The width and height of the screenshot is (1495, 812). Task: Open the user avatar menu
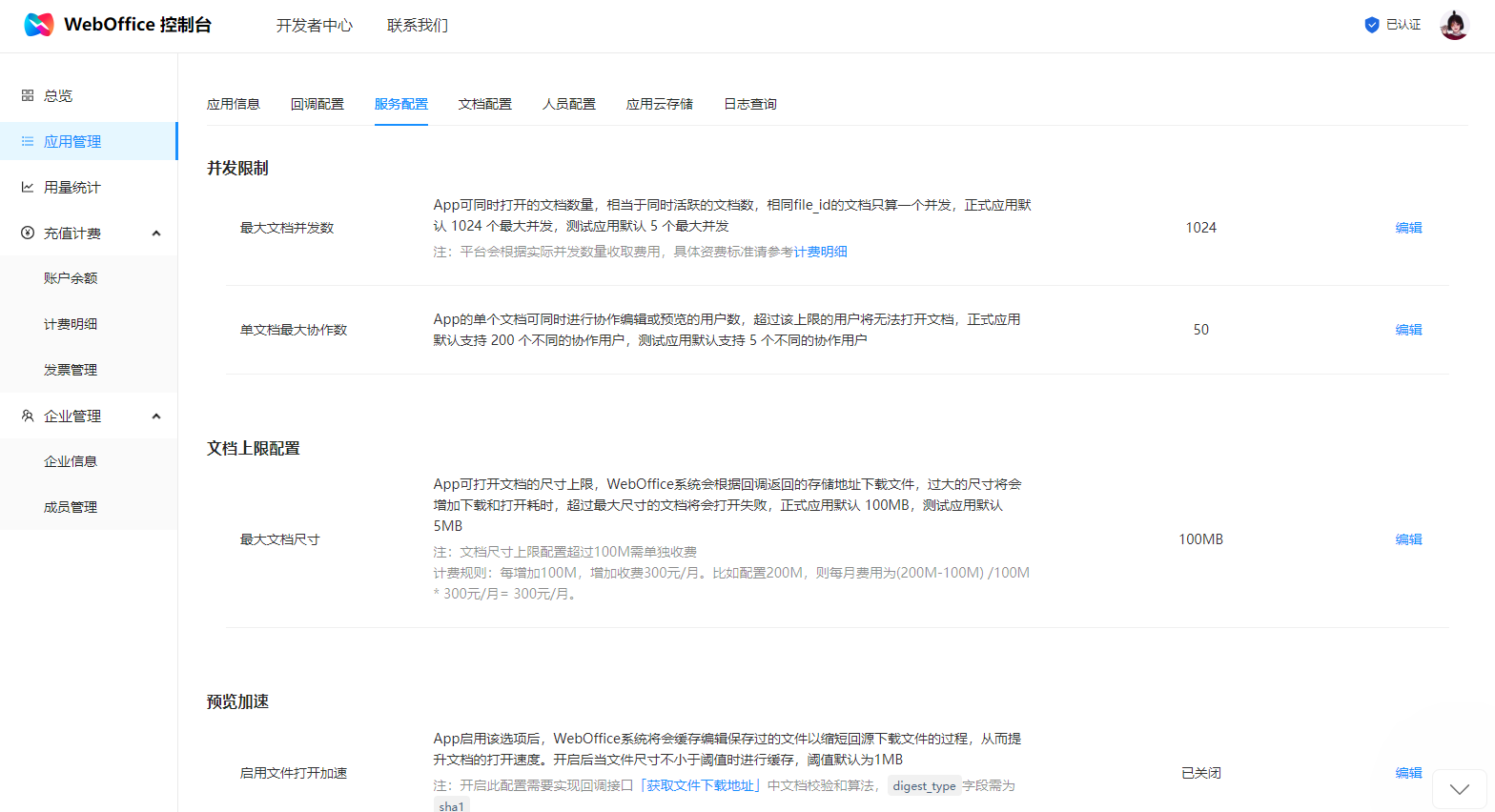1454,25
